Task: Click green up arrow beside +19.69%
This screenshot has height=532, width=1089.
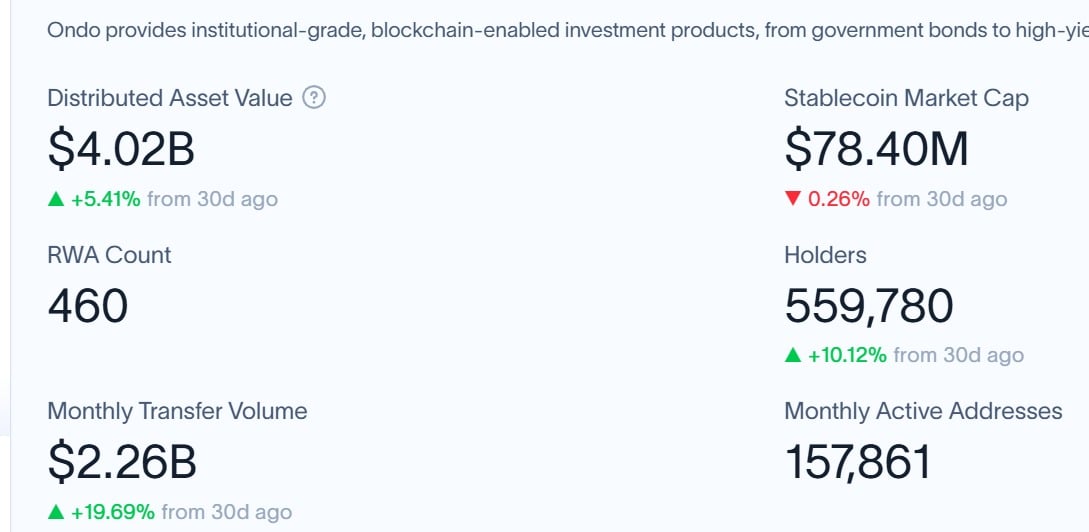Action: [x=56, y=513]
